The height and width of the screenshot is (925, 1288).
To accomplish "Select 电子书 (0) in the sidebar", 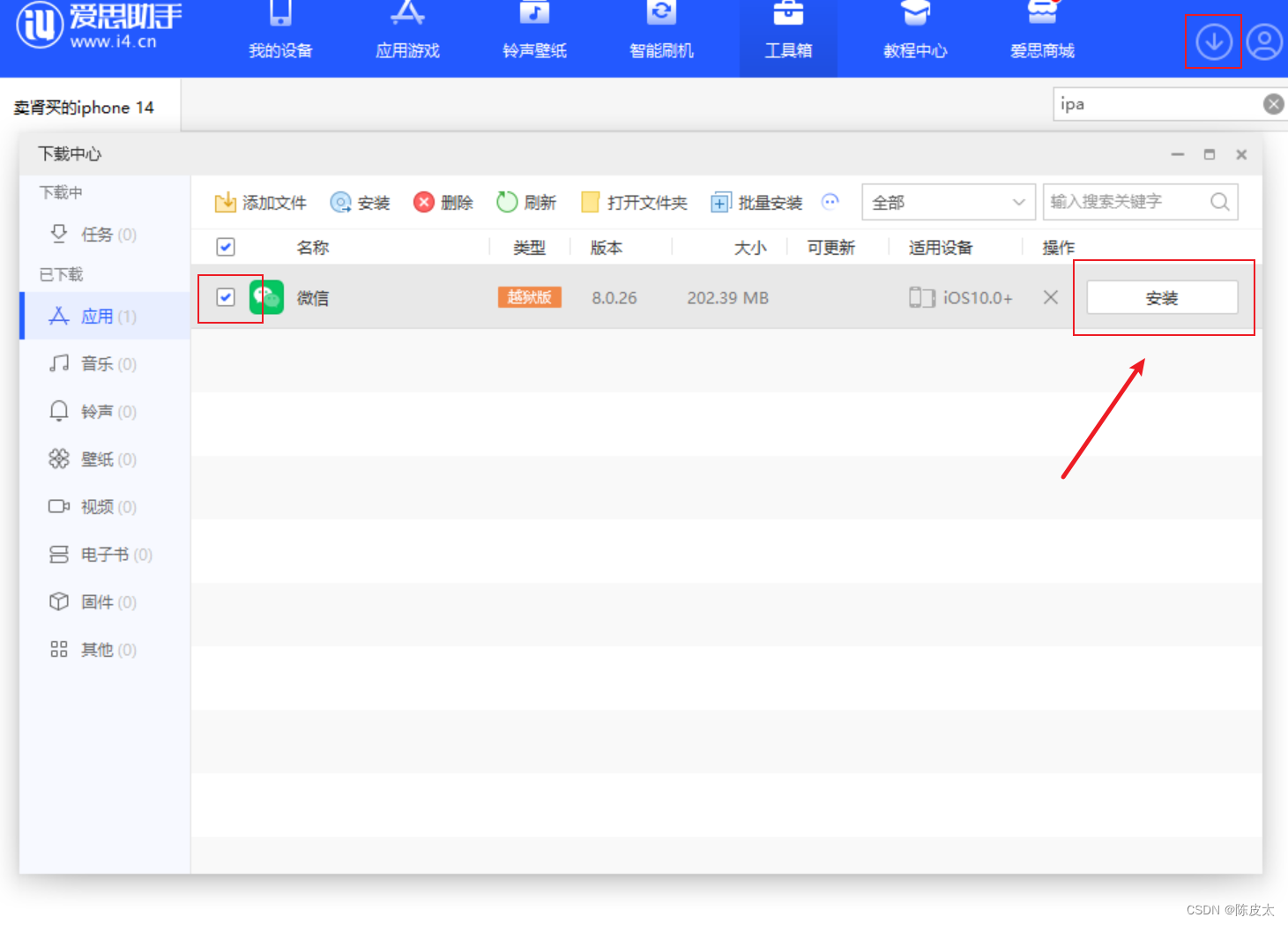I will 104,555.
